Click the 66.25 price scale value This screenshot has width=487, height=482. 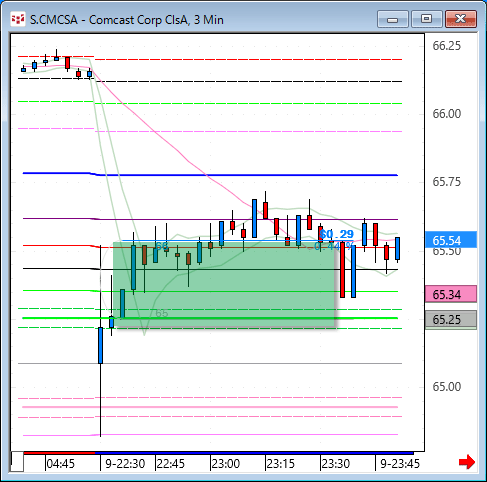(x=446, y=46)
